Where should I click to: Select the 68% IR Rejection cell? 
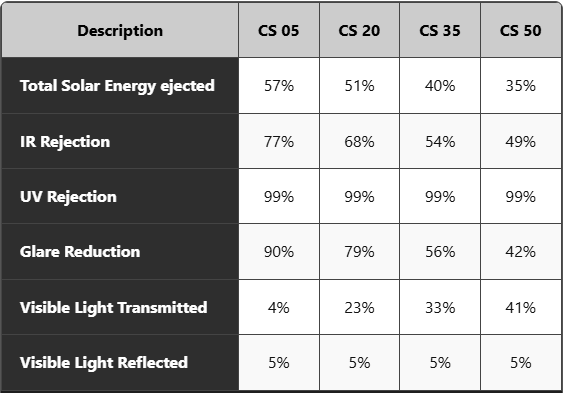pos(359,141)
